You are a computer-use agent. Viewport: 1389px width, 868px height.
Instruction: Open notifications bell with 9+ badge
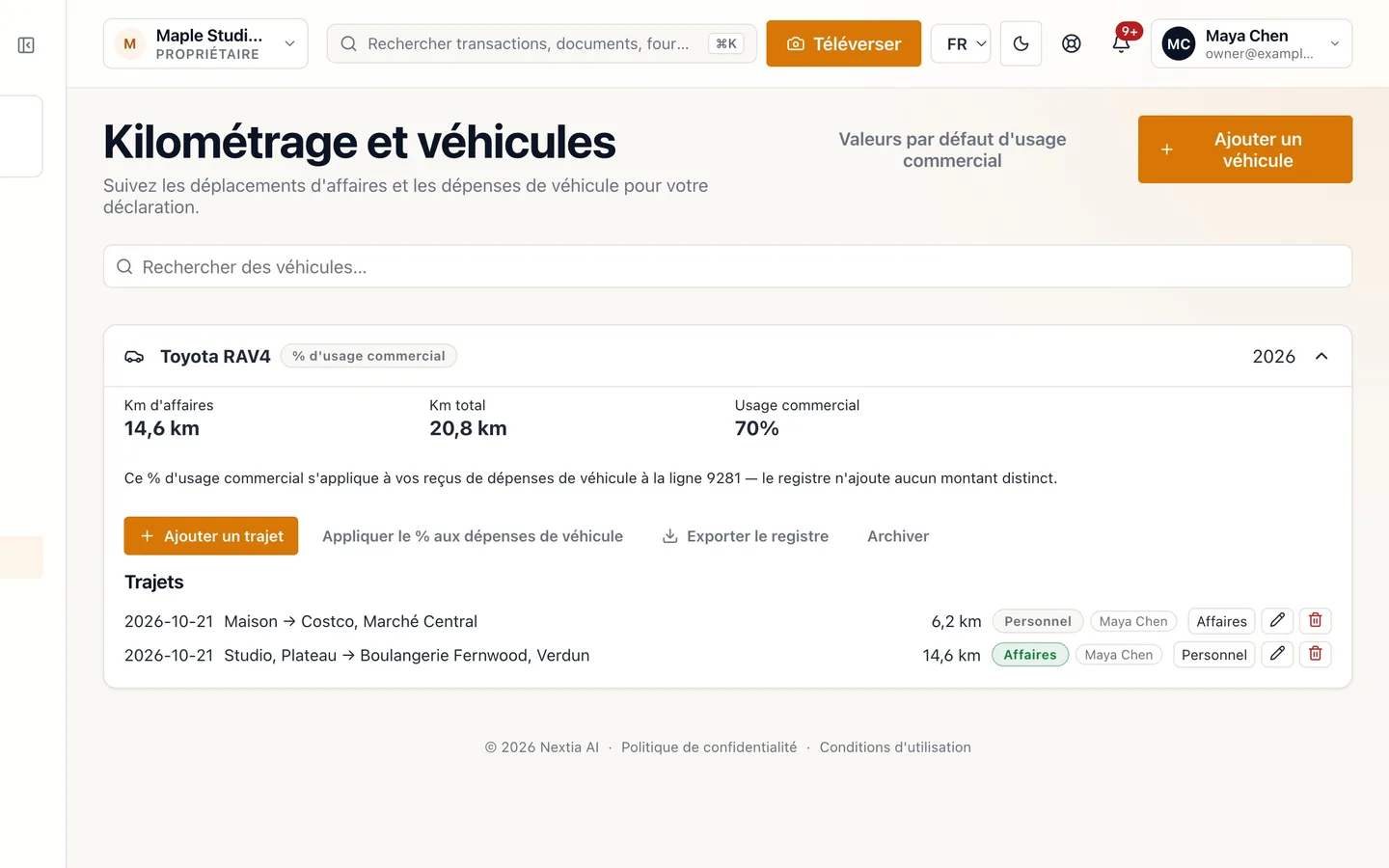click(1122, 42)
